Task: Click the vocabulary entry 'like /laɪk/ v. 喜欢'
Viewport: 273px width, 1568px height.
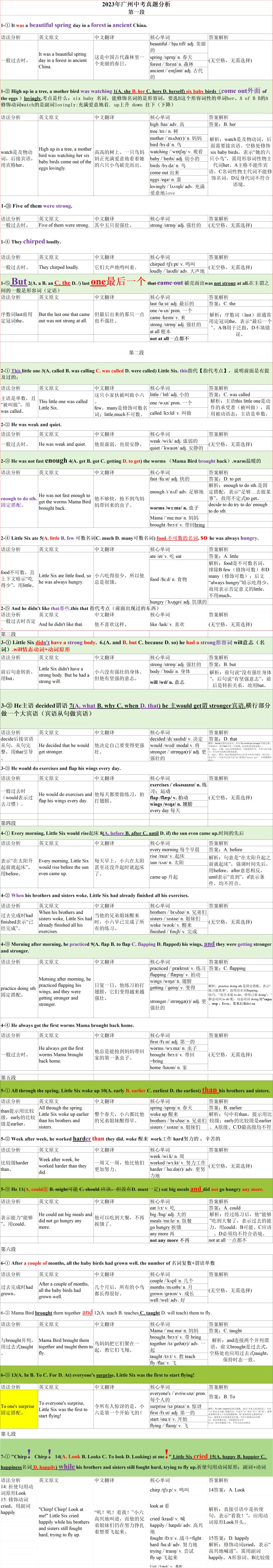Action: (167, 624)
